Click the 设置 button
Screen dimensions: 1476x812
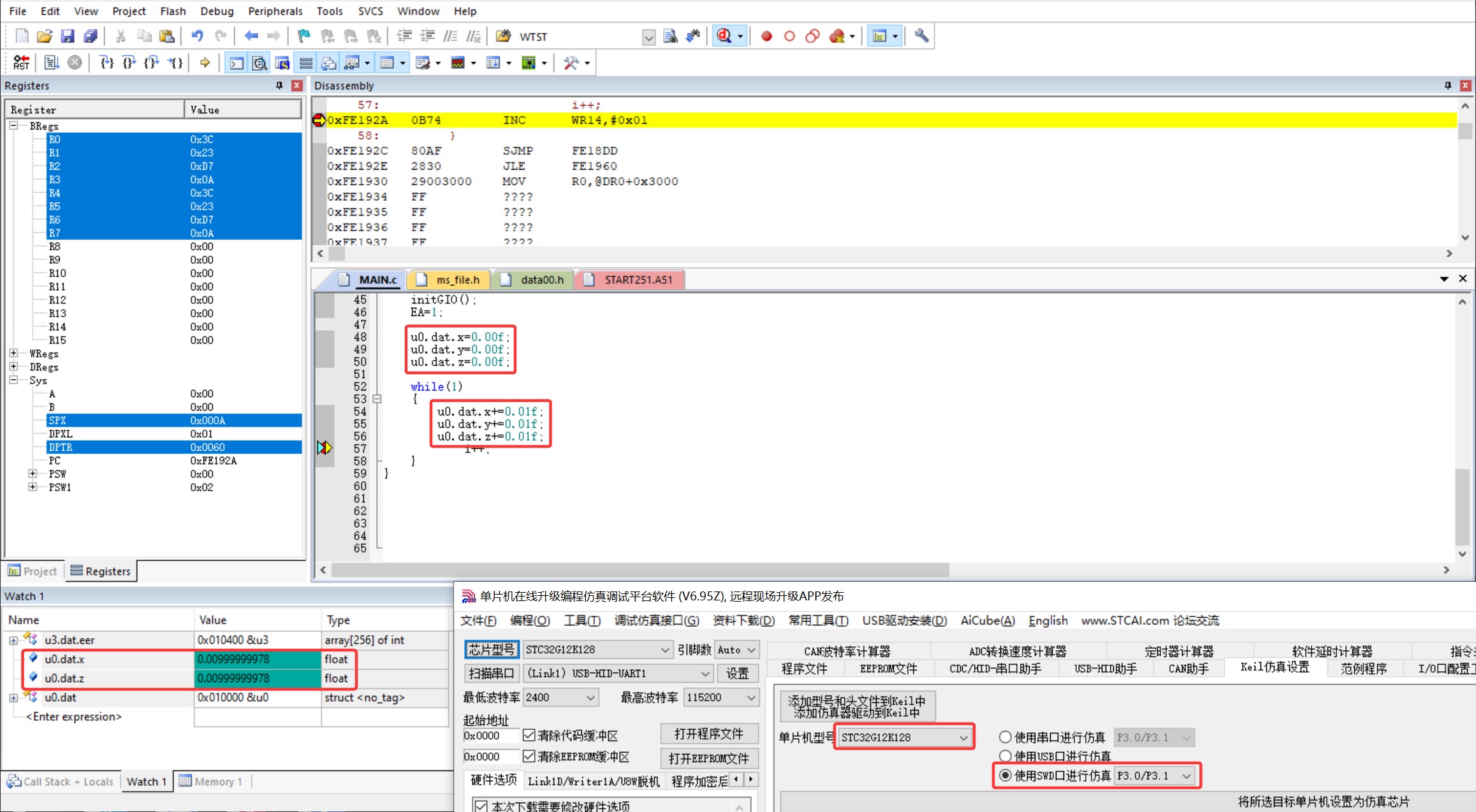738,673
